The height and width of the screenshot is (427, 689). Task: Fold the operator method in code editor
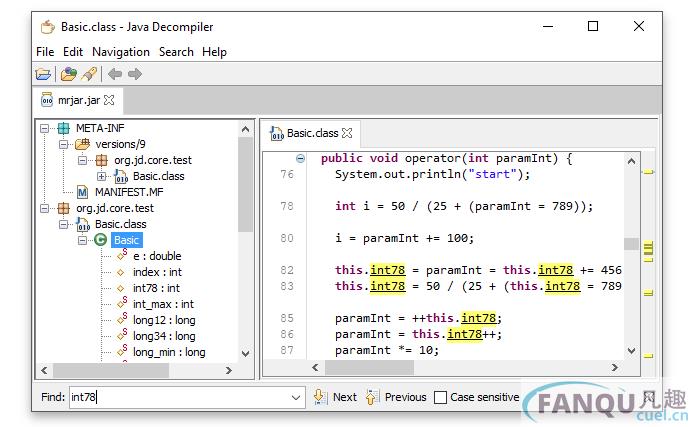pyautogui.click(x=300, y=158)
